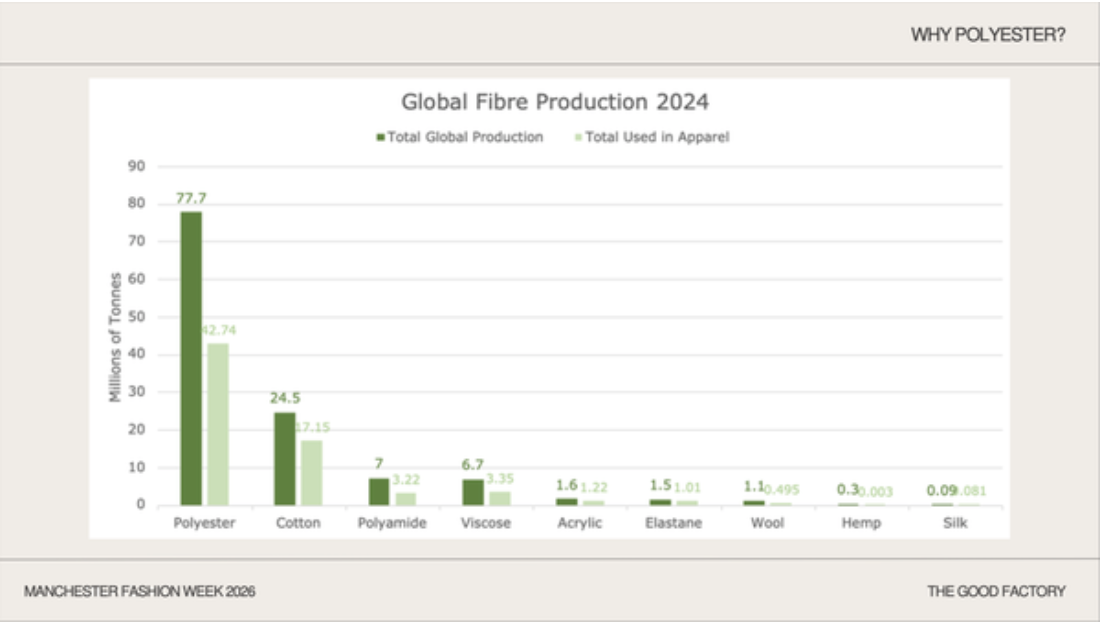Click the Polyester 42.74 light green bar

217,424
